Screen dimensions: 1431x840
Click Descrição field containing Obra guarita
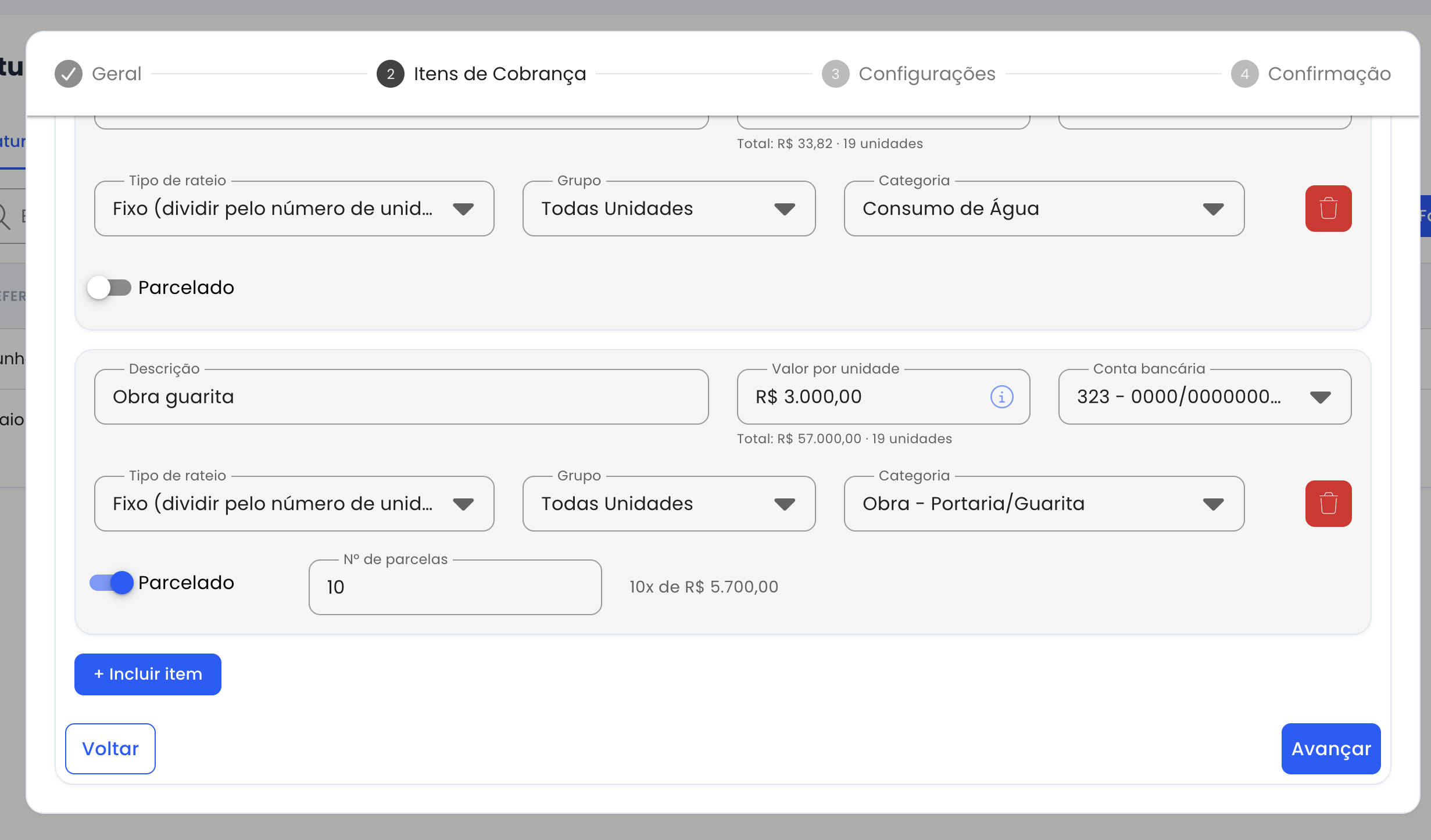click(401, 397)
